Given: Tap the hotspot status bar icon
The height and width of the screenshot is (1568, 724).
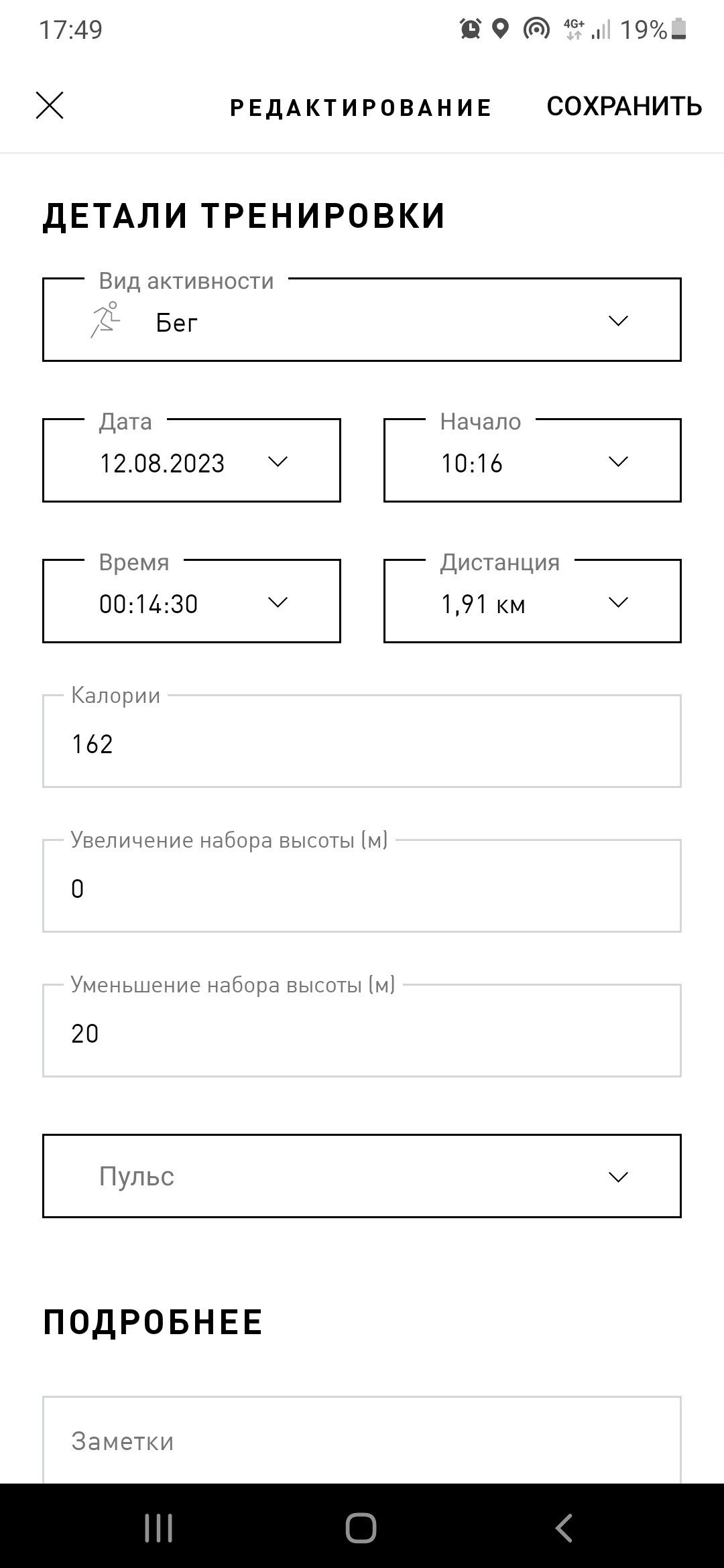Looking at the screenshot, I should (x=536, y=29).
